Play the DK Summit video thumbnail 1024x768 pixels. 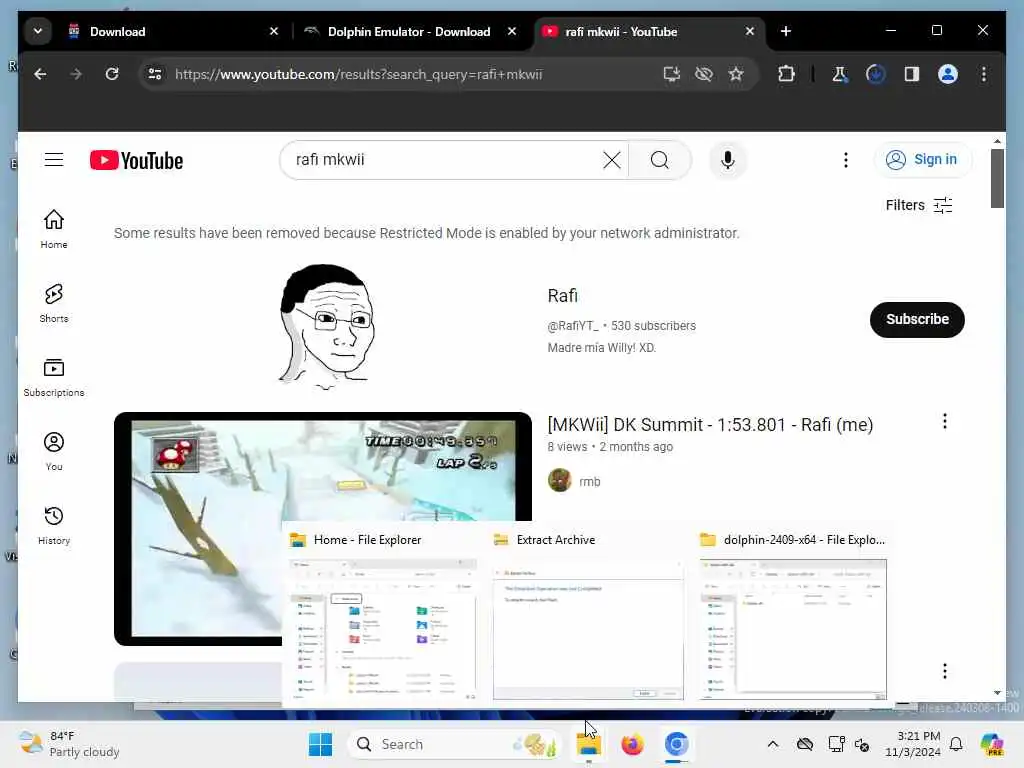tap(323, 529)
